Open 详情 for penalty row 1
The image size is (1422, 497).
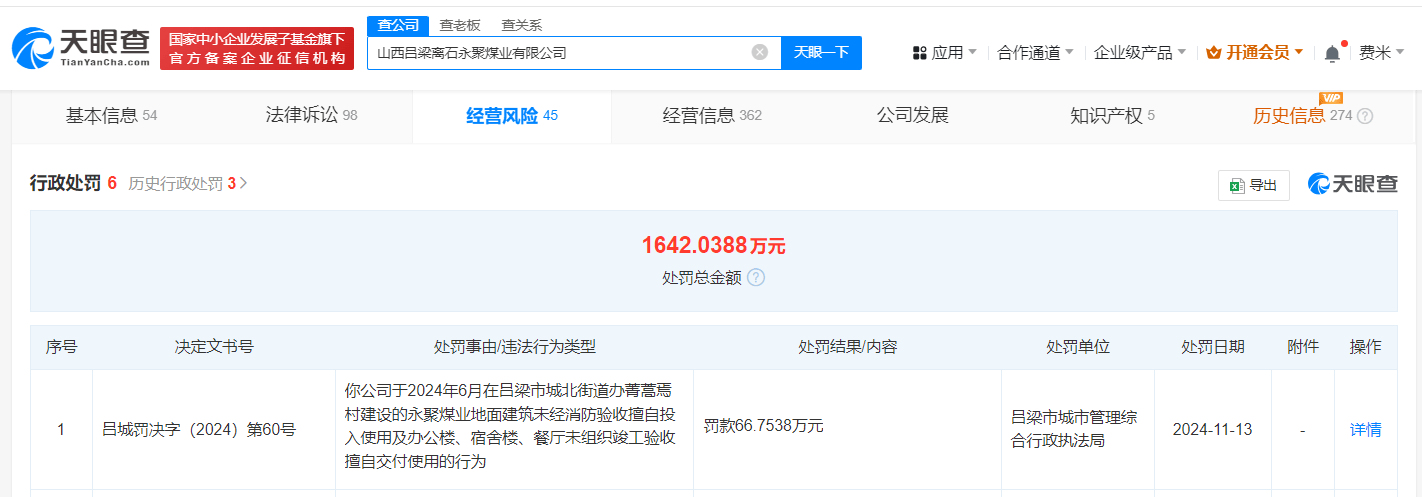coord(1365,430)
